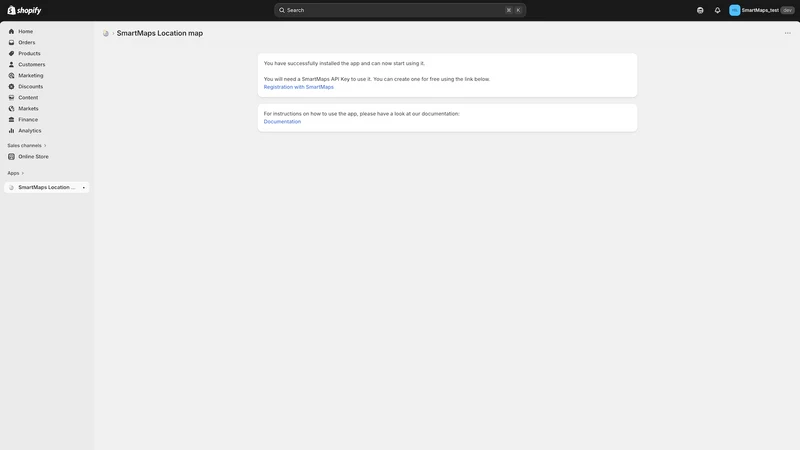Click the Shopify logo

(24, 10)
